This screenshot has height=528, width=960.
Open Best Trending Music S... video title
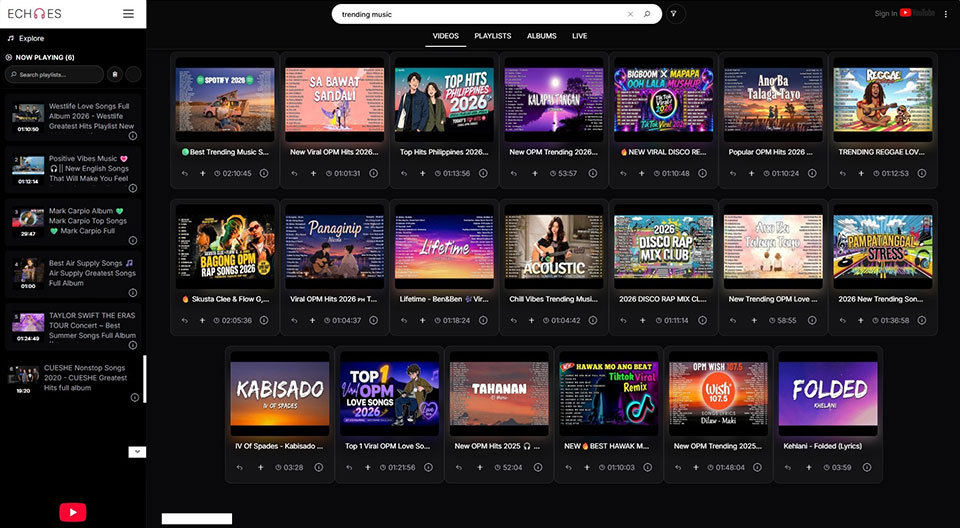pyautogui.click(x=225, y=152)
